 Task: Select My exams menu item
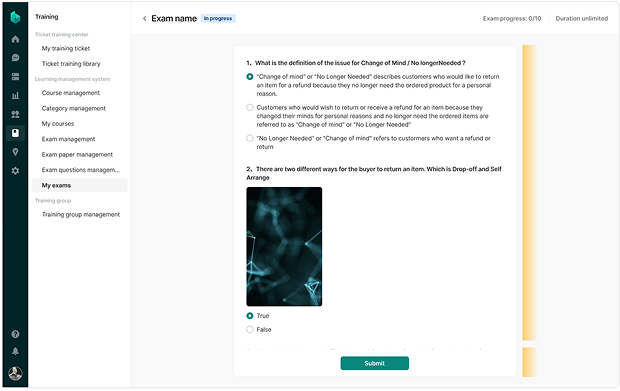(79, 185)
